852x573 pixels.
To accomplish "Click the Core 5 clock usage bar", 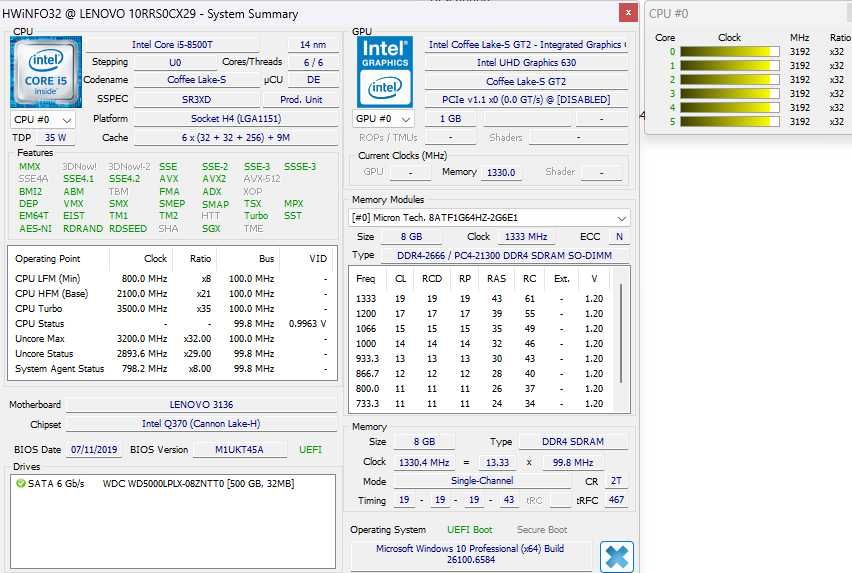I will (x=730, y=122).
